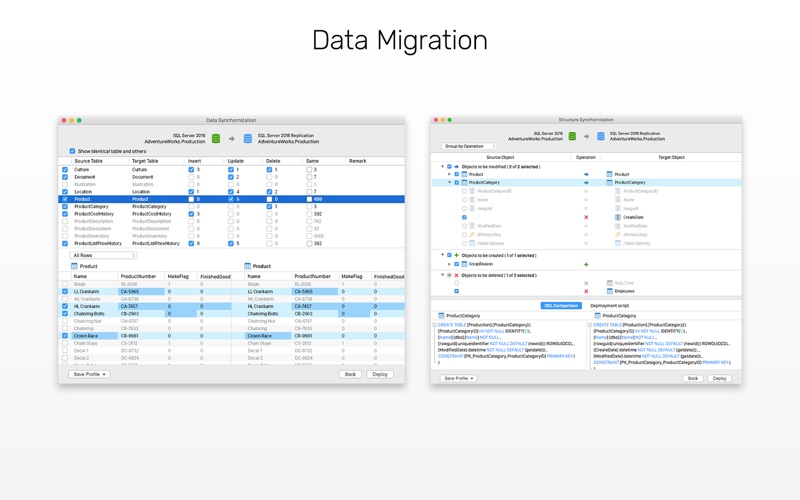The width and height of the screenshot is (800, 500).
Task: Click the target Product table icon in Structure Synchronization
Action: tap(609, 174)
